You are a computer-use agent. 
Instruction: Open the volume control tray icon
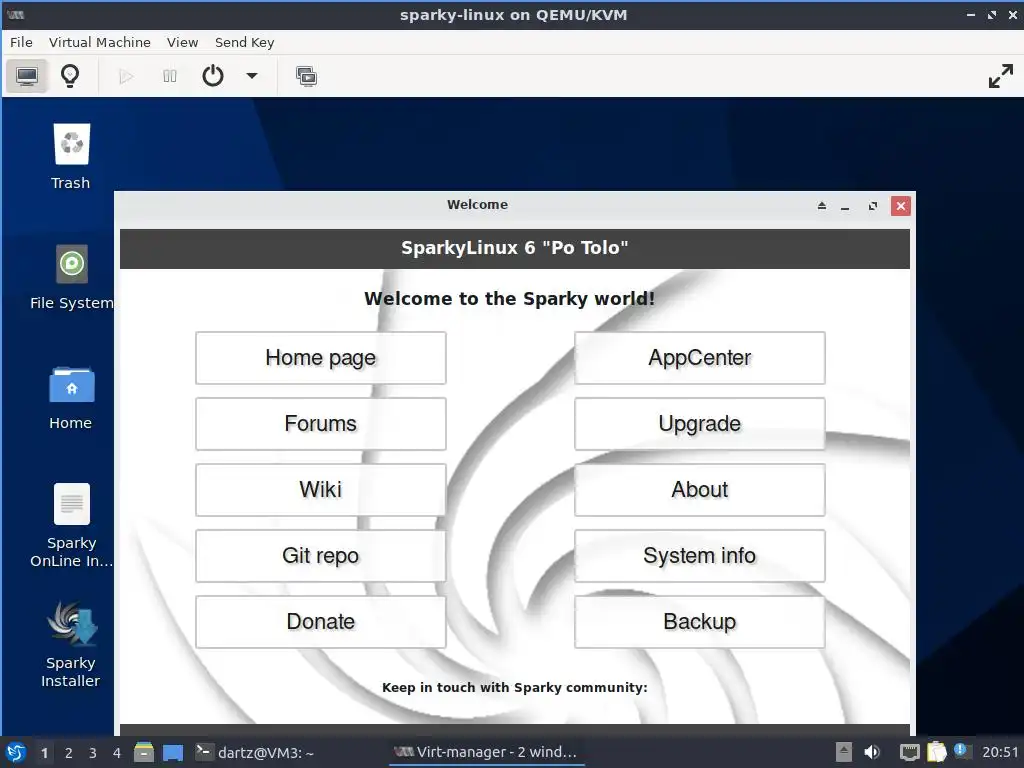[x=871, y=752]
